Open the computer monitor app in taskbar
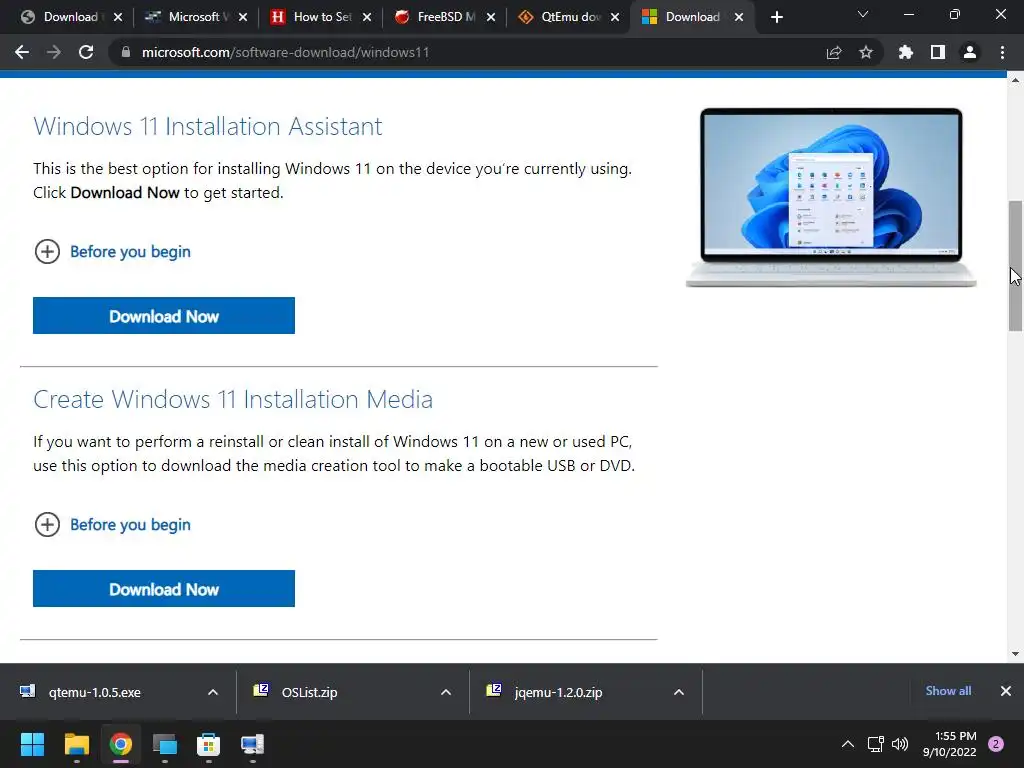 (252, 744)
